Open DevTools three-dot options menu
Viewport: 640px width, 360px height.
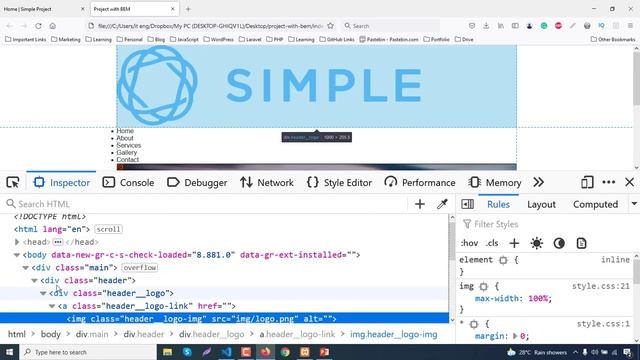pos(609,182)
